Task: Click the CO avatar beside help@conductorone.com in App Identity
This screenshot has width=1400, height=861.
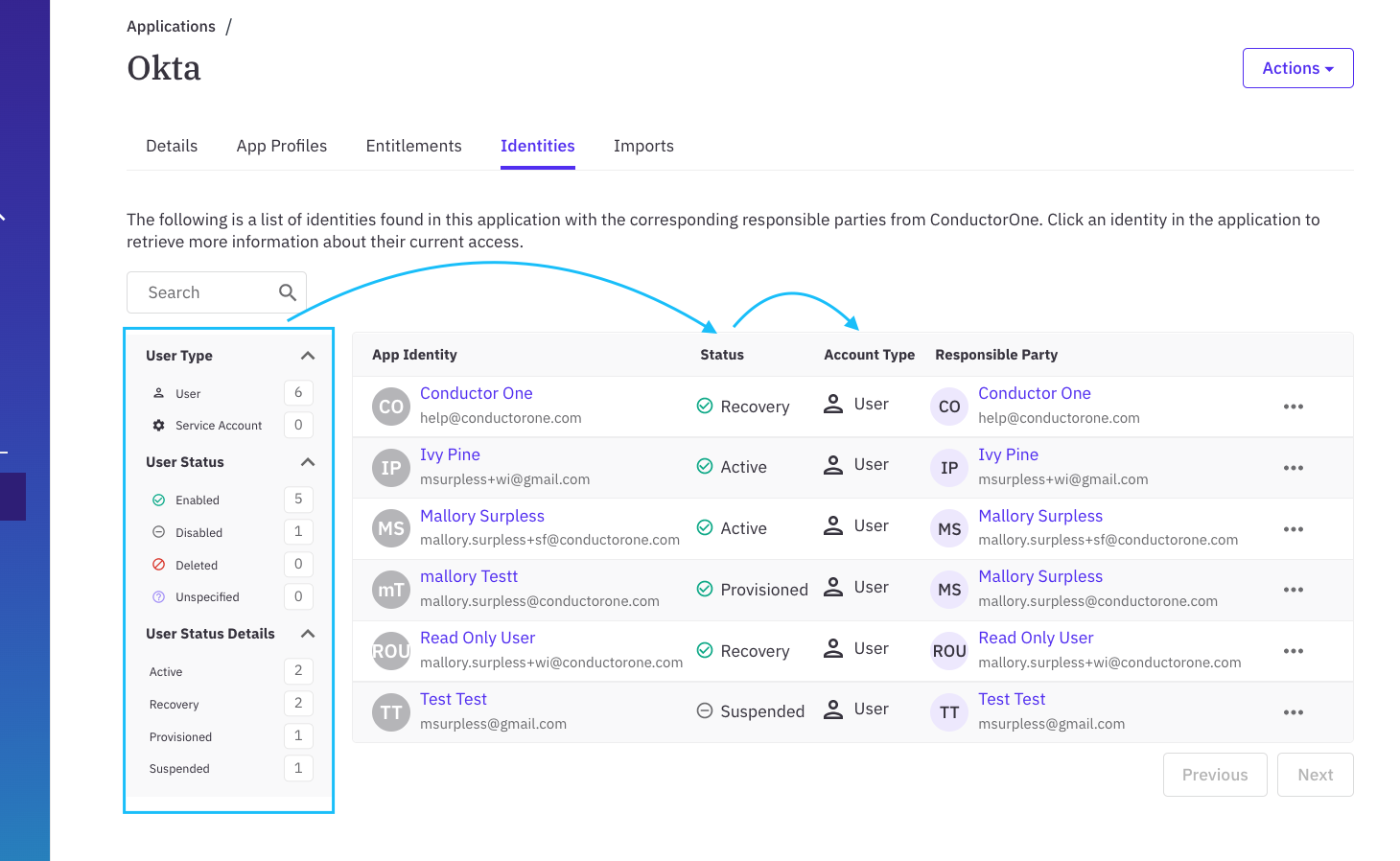Action: [x=391, y=407]
